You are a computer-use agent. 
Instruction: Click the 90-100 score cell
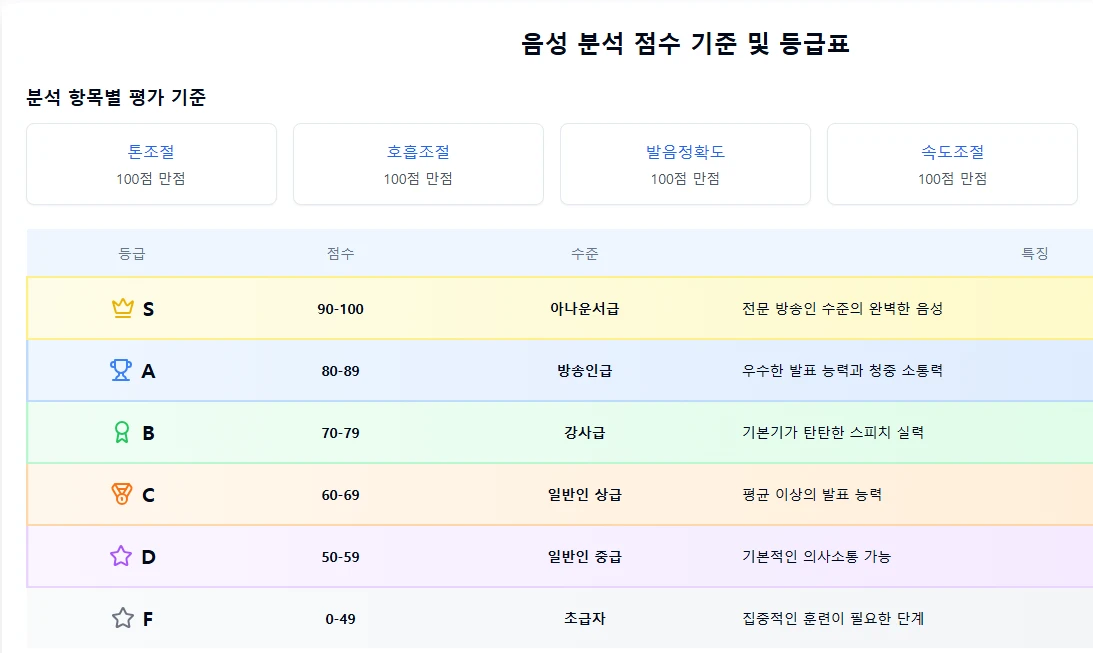click(341, 309)
